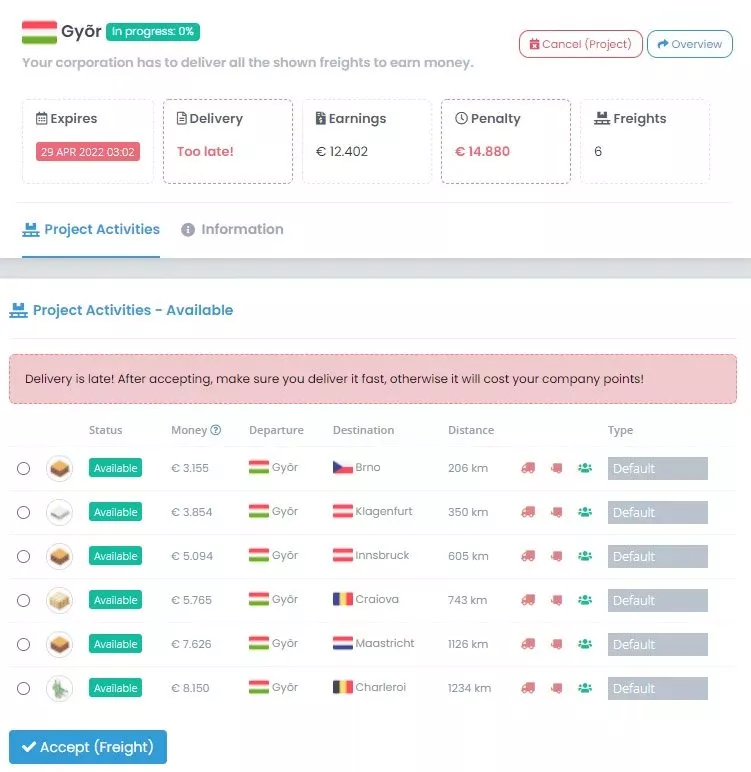Click the cargo icon for Charleroi freight
Image resolution: width=751 pixels, height=772 pixels.
tap(59, 688)
